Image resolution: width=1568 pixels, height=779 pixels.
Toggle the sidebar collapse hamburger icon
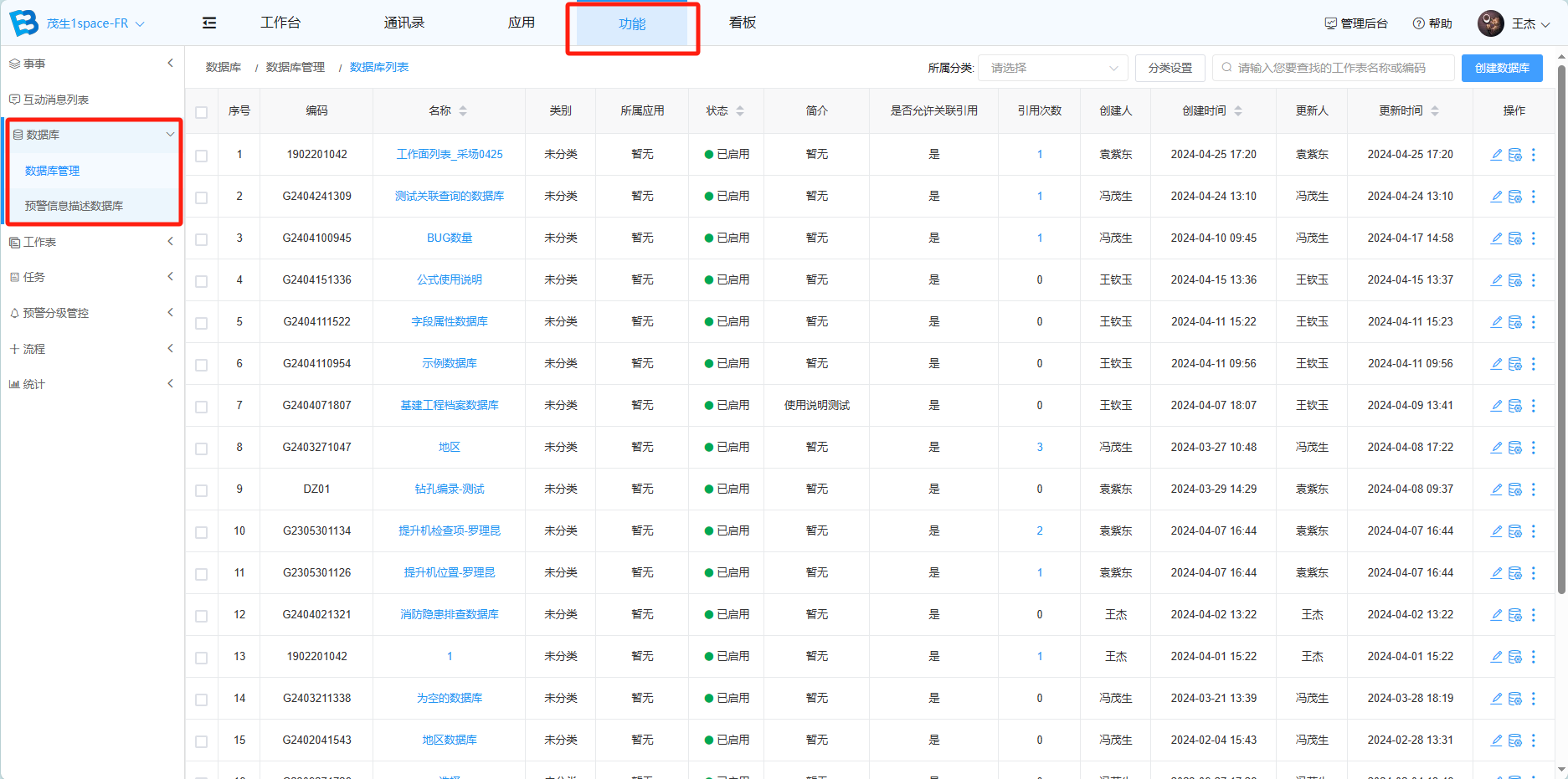click(209, 23)
